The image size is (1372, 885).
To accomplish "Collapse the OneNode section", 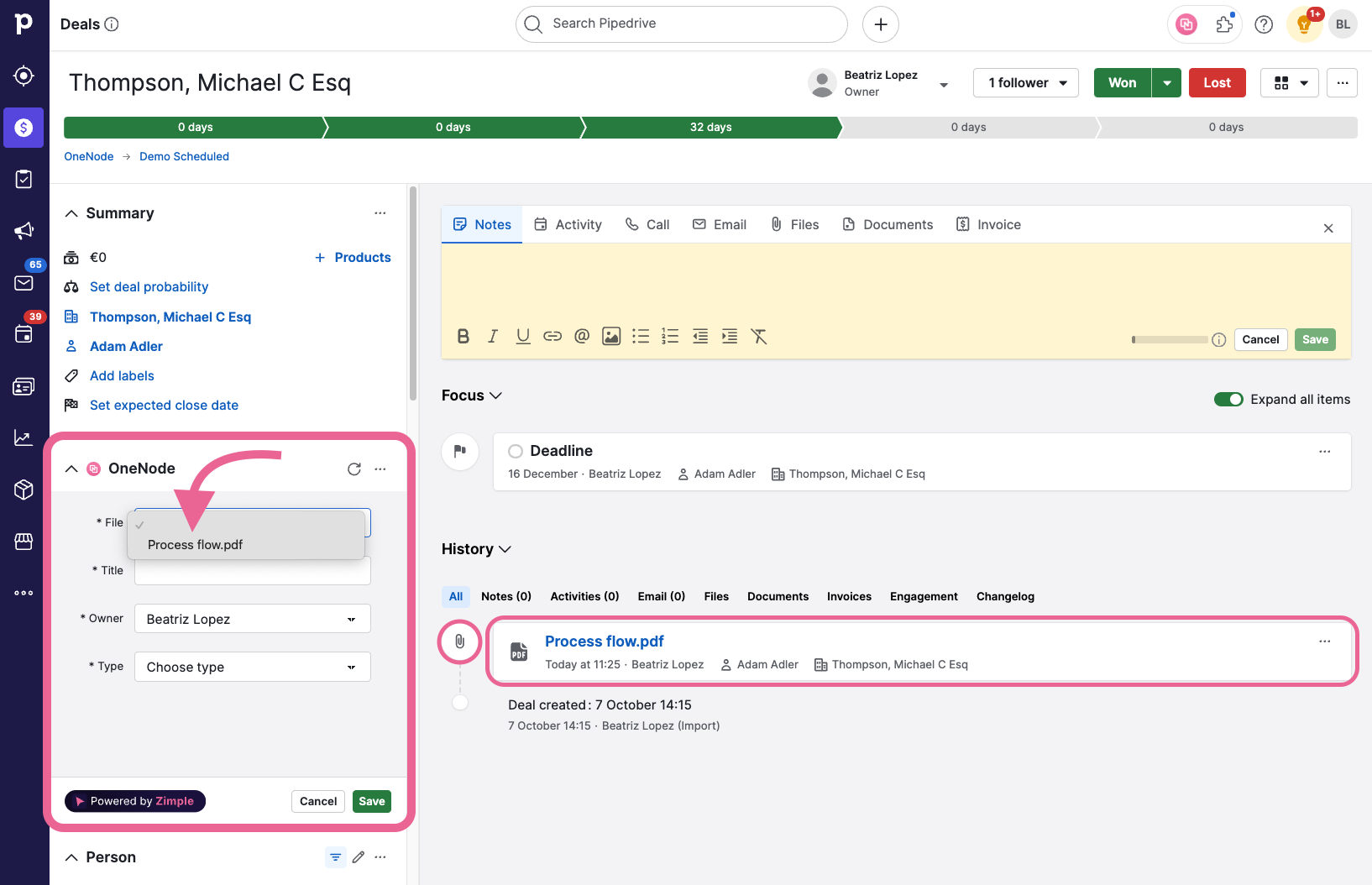I will (x=71, y=469).
